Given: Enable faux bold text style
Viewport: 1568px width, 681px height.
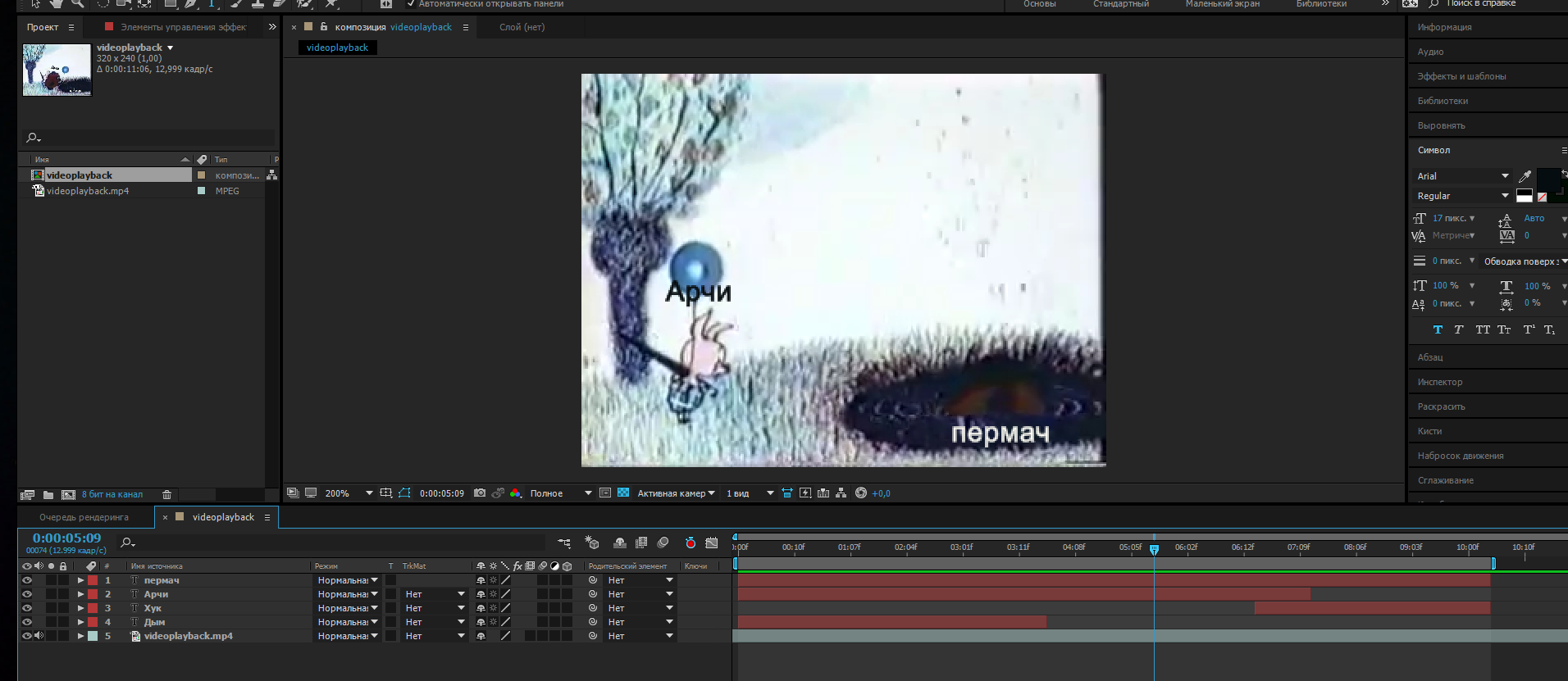Looking at the screenshot, I should click(x=1438, y=329).
